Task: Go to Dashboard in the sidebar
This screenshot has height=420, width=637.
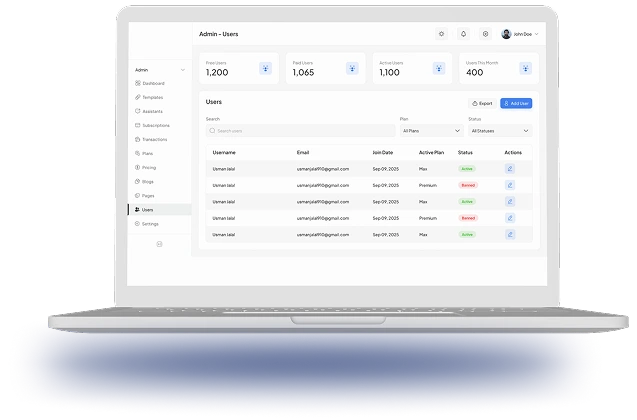Action: coord(152,83)
